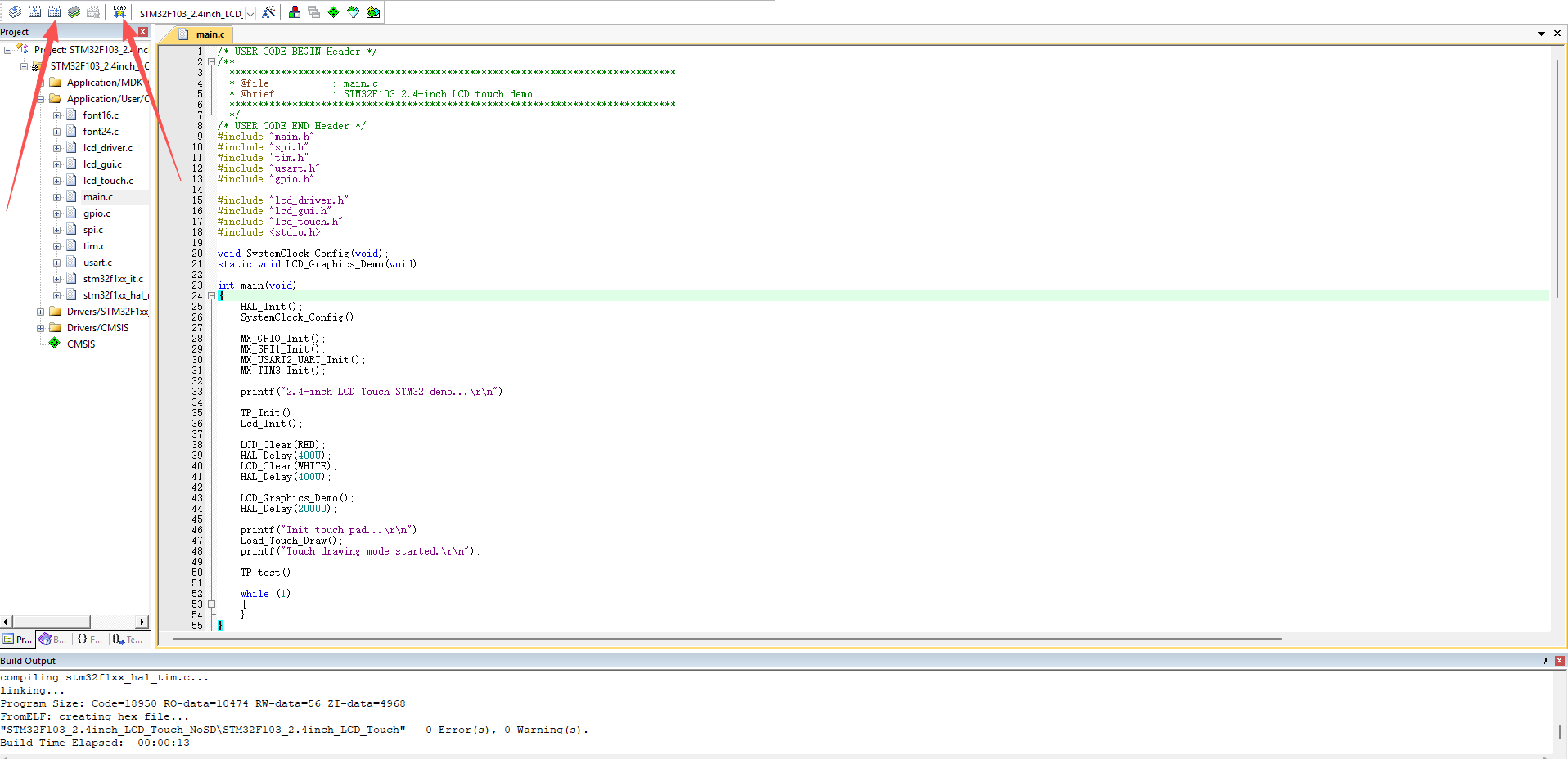Click the Select Software Packs icon
The width and height of the screenshot is (1568, 759).
point(354,12)
